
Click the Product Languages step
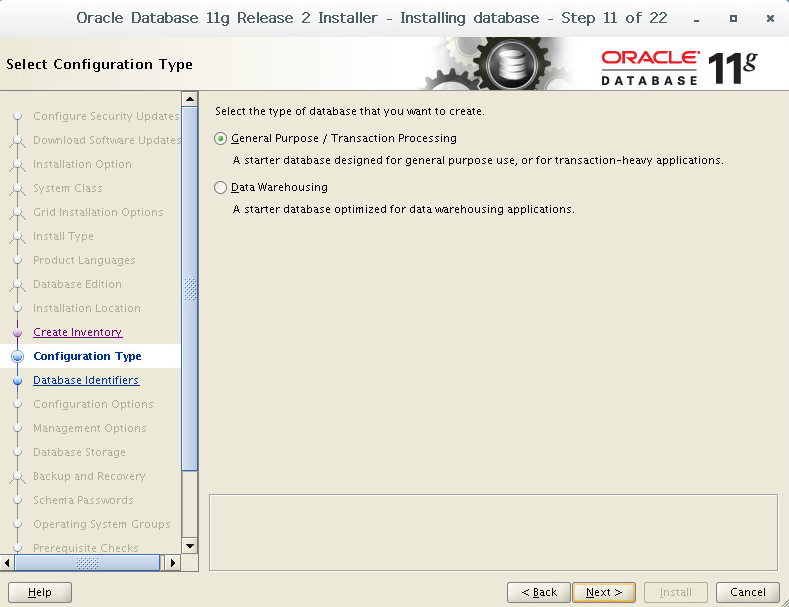[x=85, y=260]
